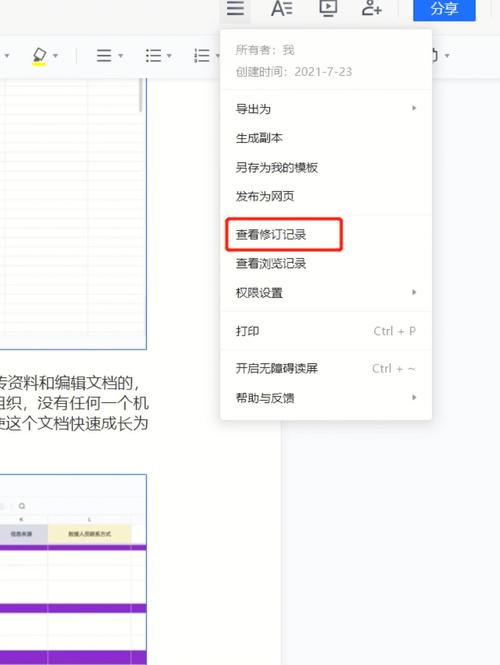Expand the alignment dropdown arrow
Screen dimensions: 500x665
click(120, 56)
